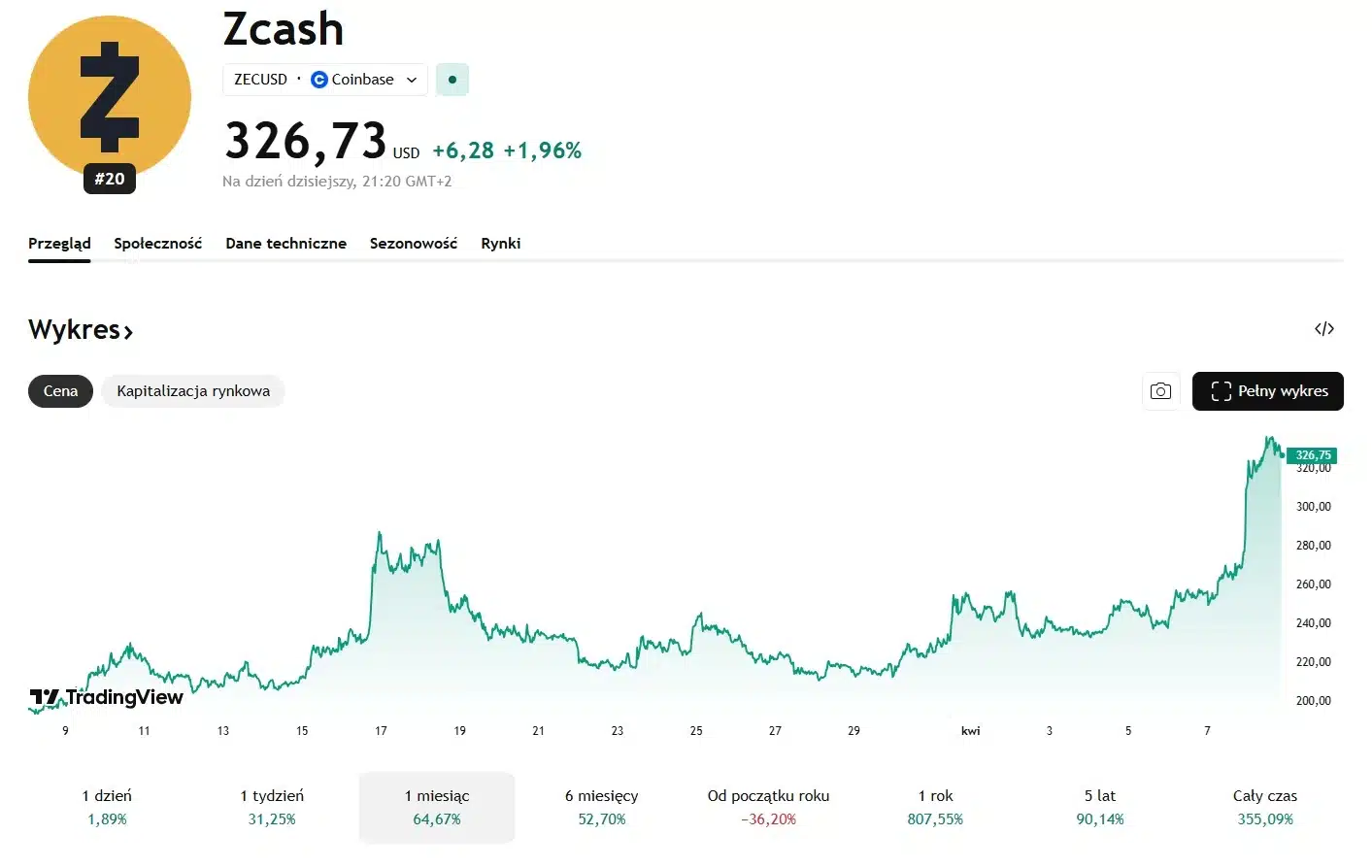Click the 1 rok time range
This screenshot has width=1372, height=868.
(935, 807)
